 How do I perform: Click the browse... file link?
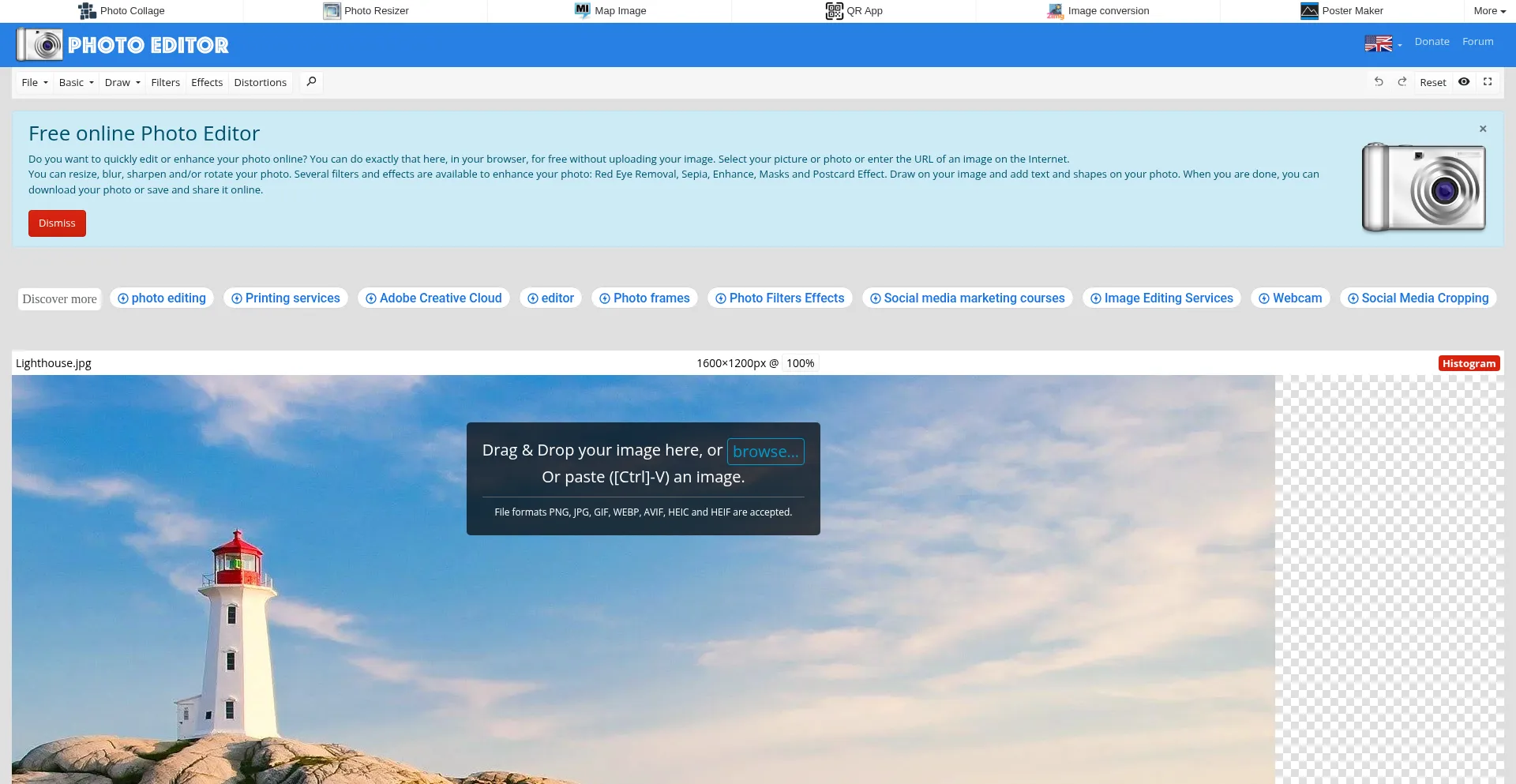[765, 452]
